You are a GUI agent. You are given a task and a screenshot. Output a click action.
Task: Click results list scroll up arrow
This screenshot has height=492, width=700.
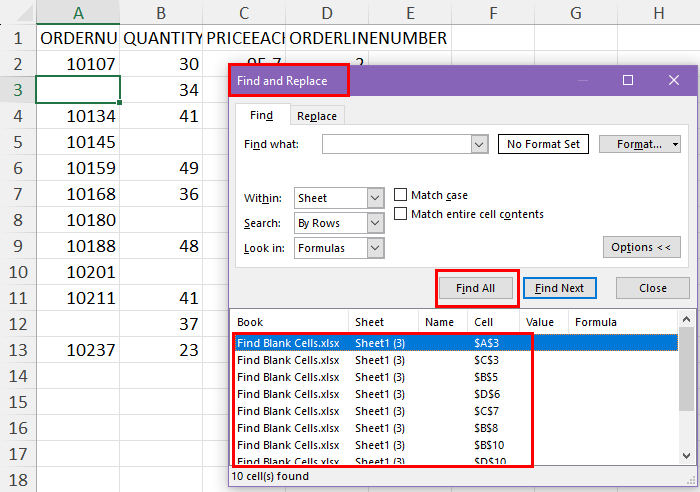point(687,319)
